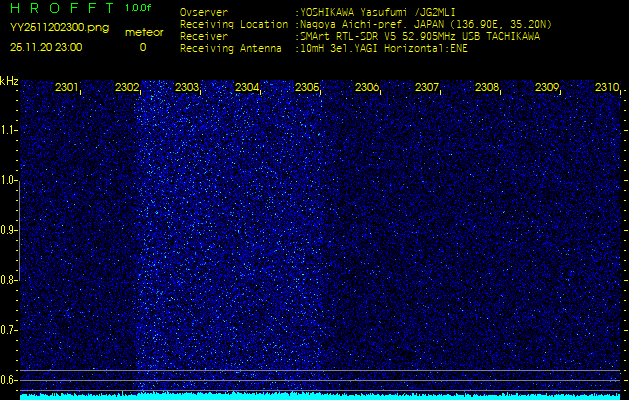The height and width of the screenshot is (400, 629).
Task: Select the YY2611202300.png filename text
Action: (59, 27)
